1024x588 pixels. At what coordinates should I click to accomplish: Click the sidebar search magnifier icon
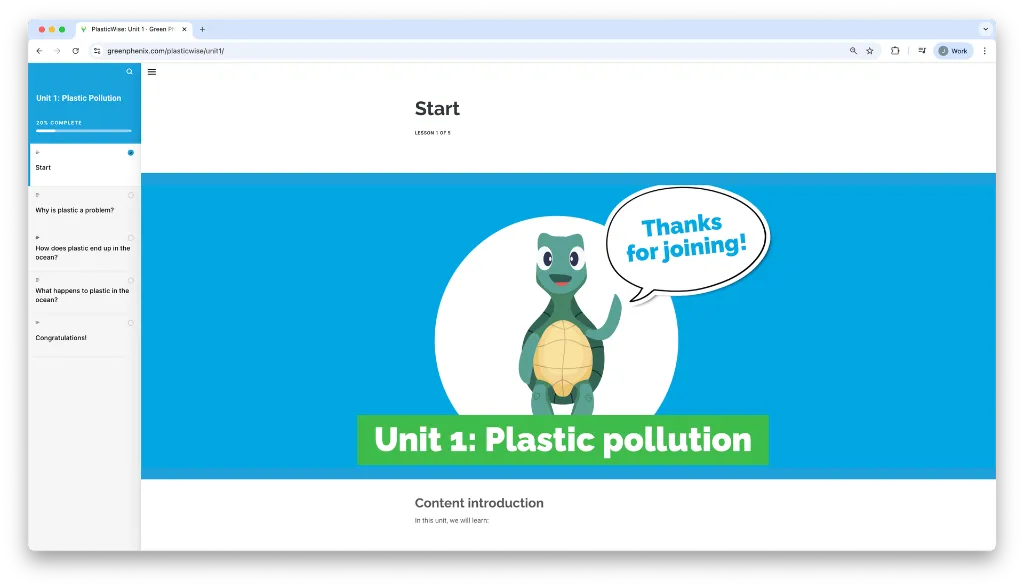pyautogui.click(x=129, y=72)
